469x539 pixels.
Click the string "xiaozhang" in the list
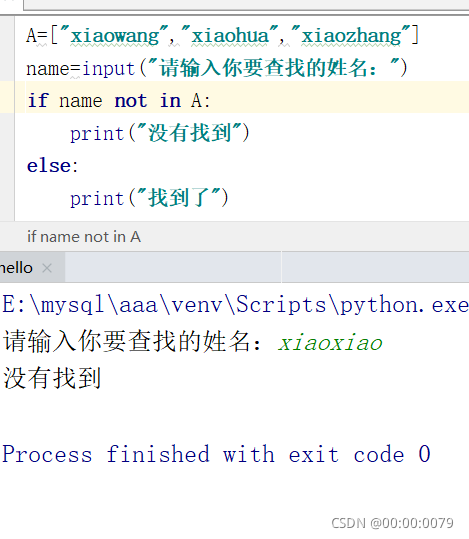pyautogui.click(x=351, y=35)
